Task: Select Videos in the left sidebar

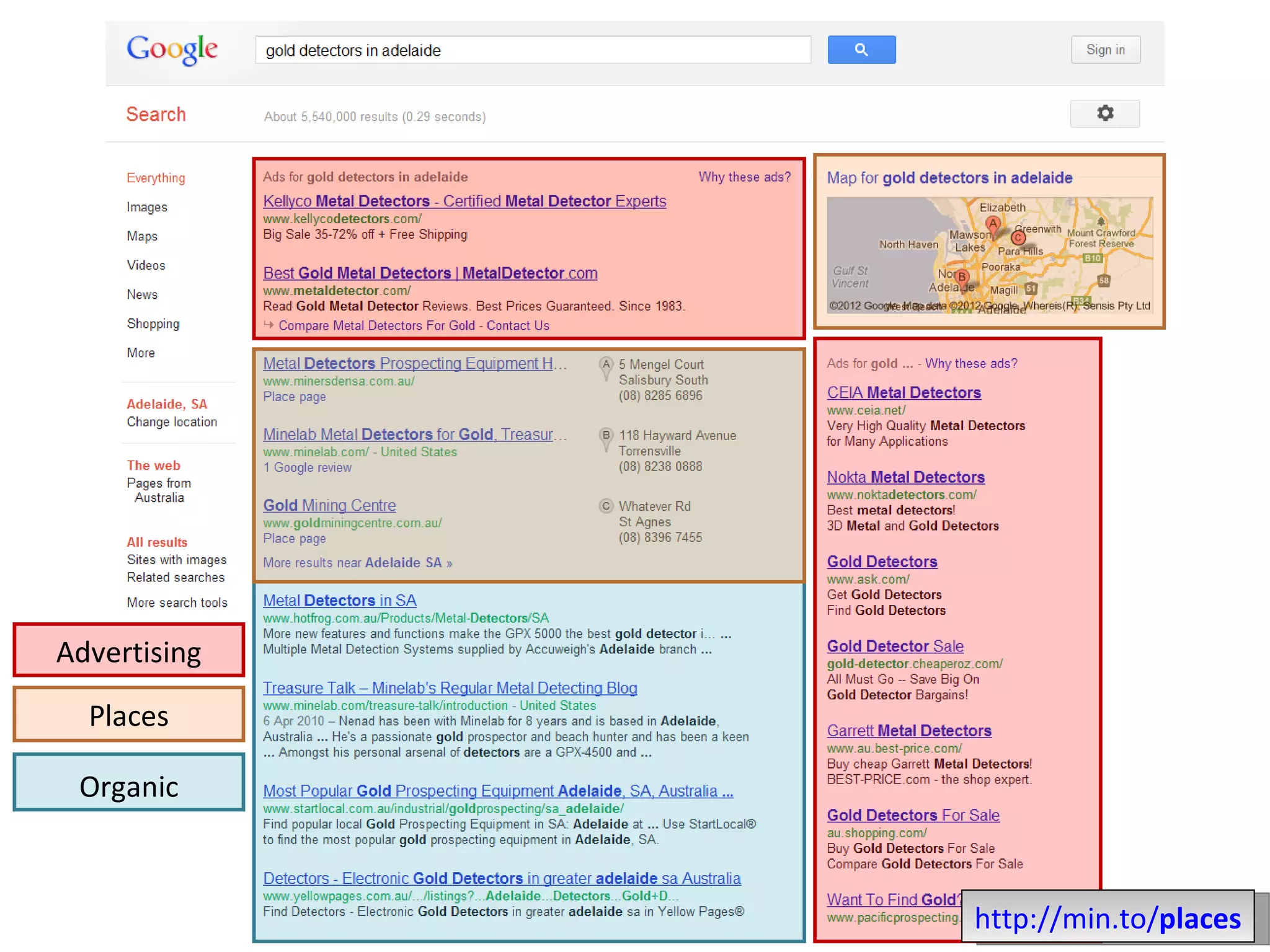Action: [146, 265]
